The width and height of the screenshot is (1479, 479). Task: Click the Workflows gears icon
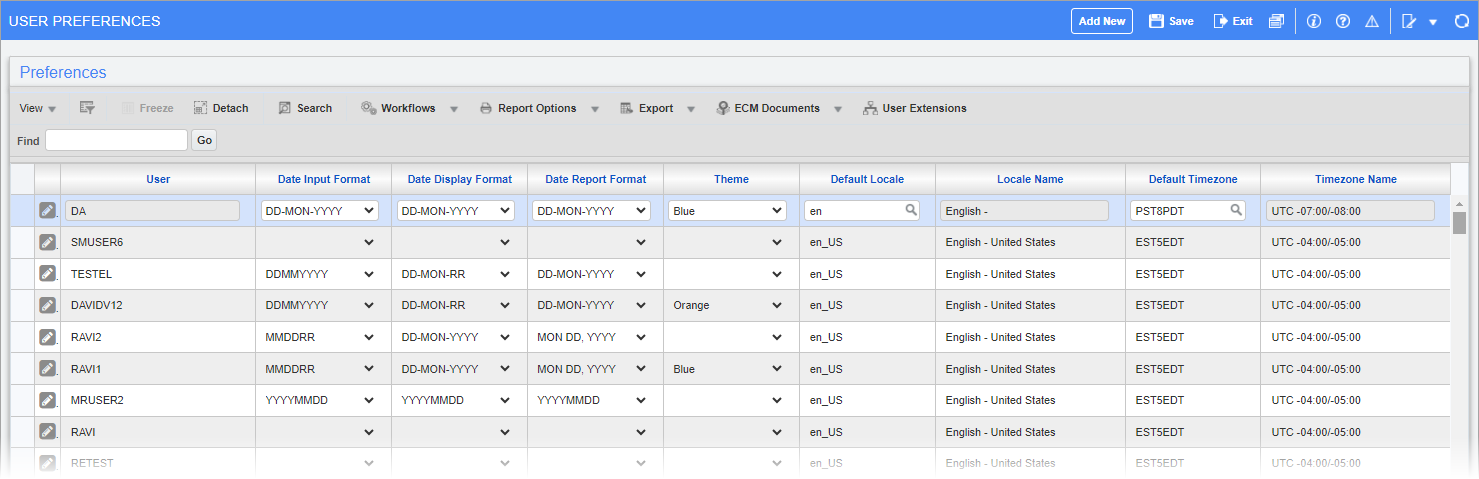coord(368,108)
